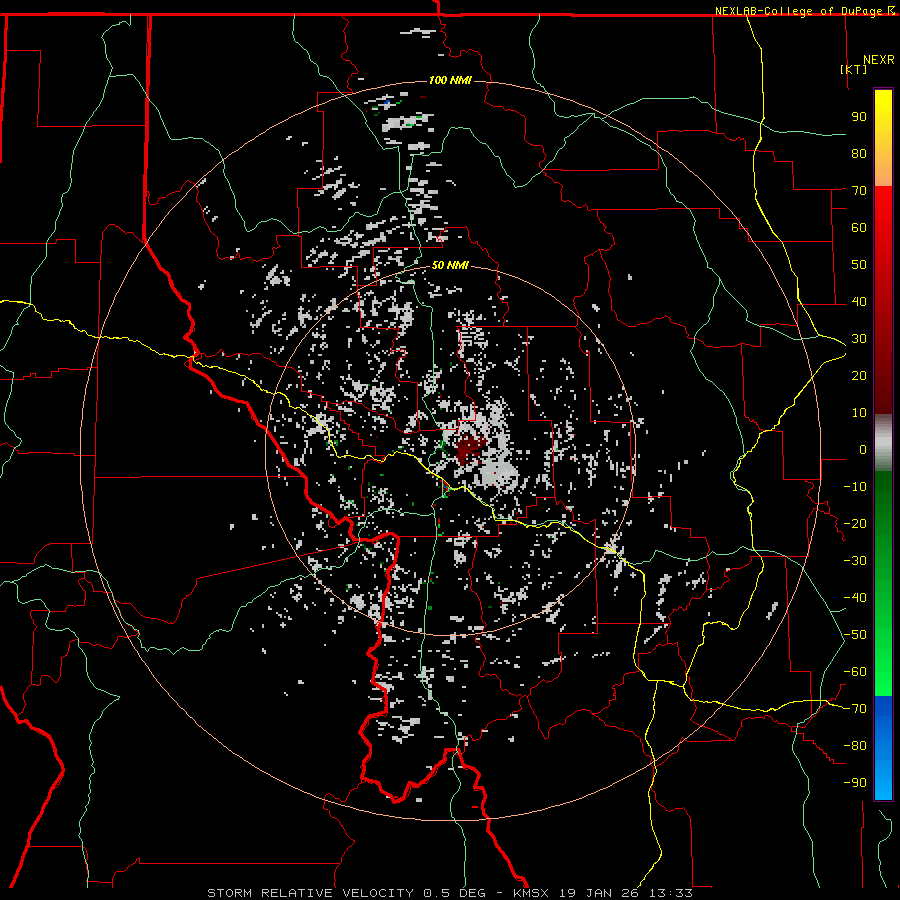The width and height of the screenshot is (900, 900).
Task: Click the positive 10 scale value
Action: [859, 413]
